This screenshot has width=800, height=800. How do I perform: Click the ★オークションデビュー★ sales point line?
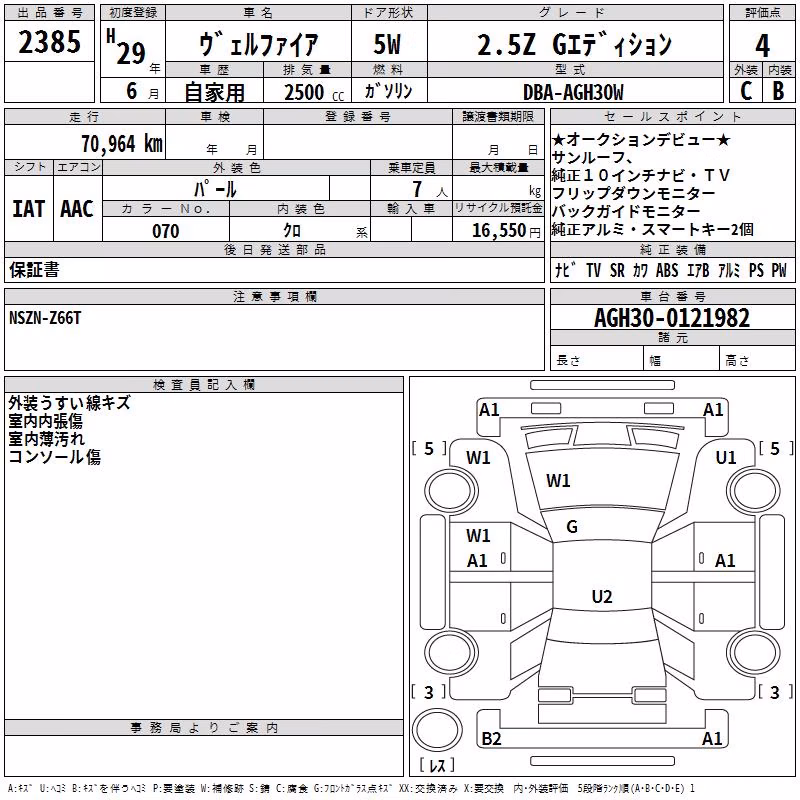tap(641, 139)
